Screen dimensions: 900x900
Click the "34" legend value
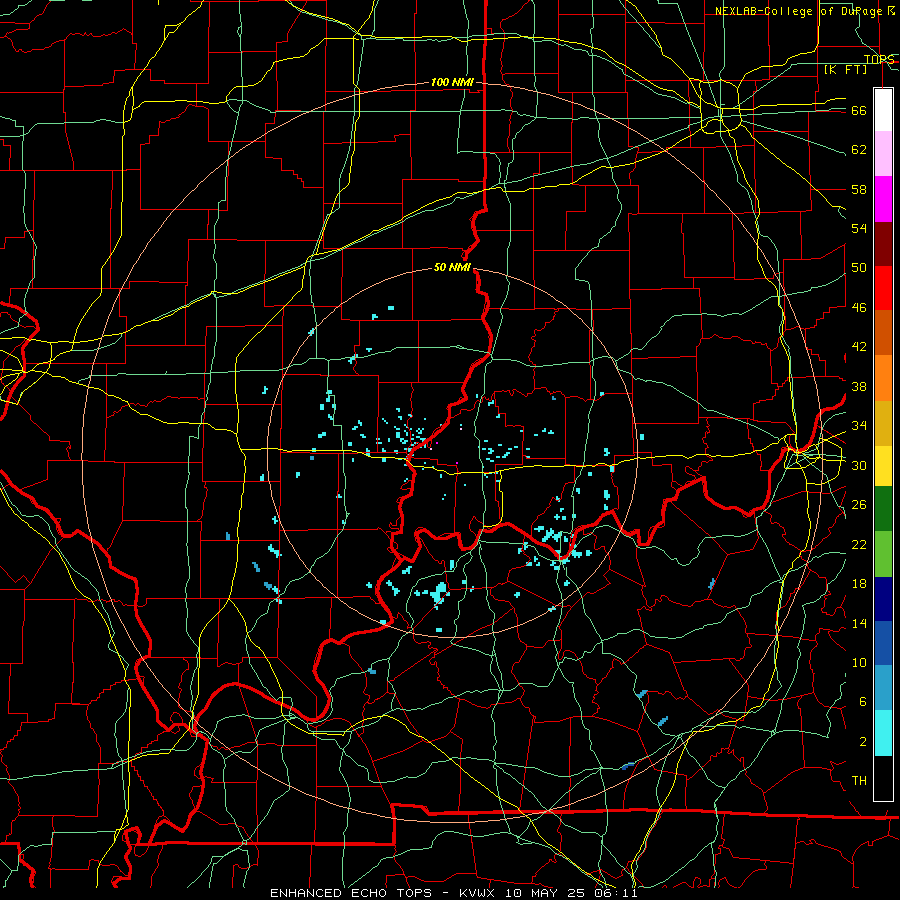coord(859,426)
